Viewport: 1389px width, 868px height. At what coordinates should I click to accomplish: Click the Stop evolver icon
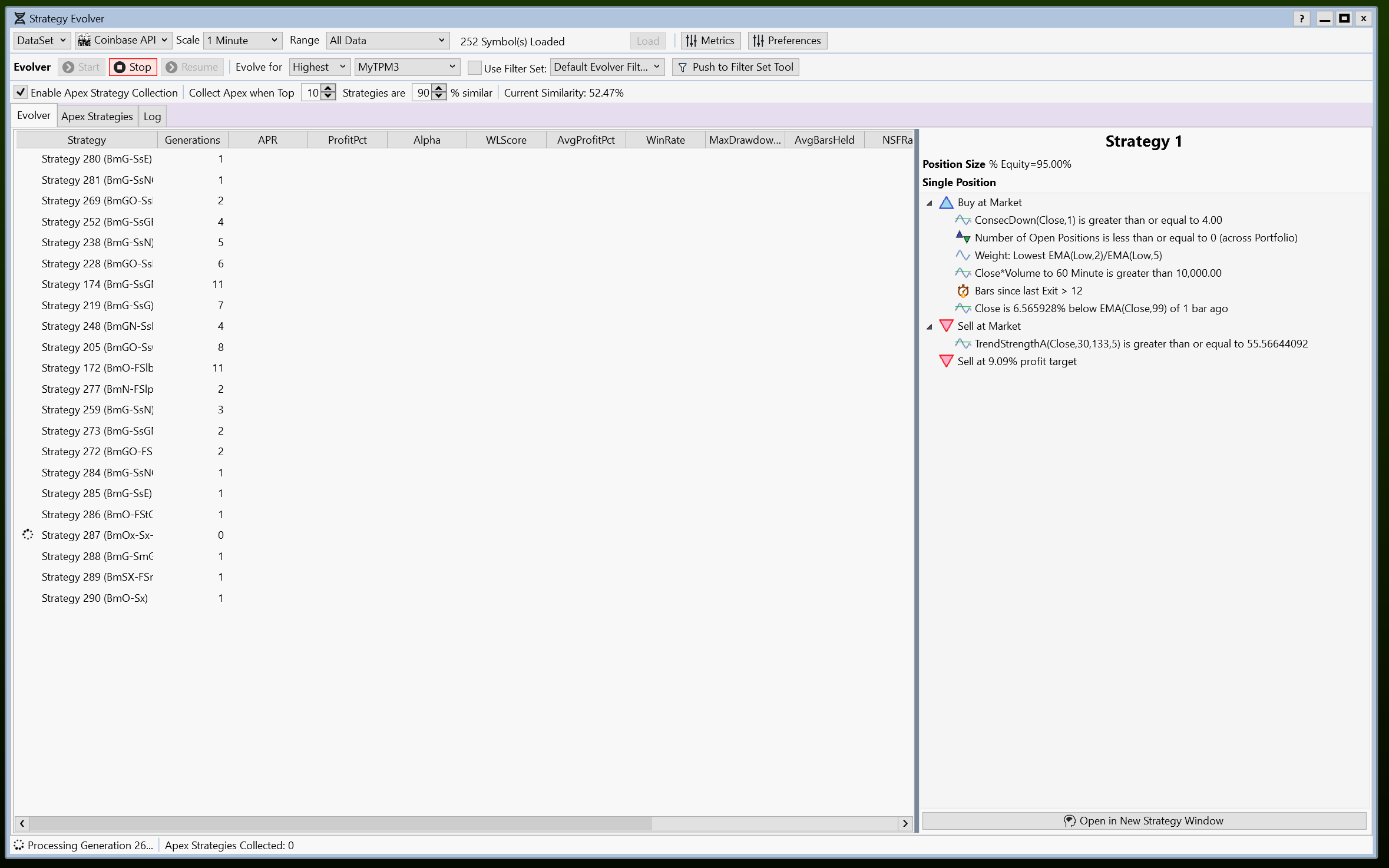coord(120,67)
